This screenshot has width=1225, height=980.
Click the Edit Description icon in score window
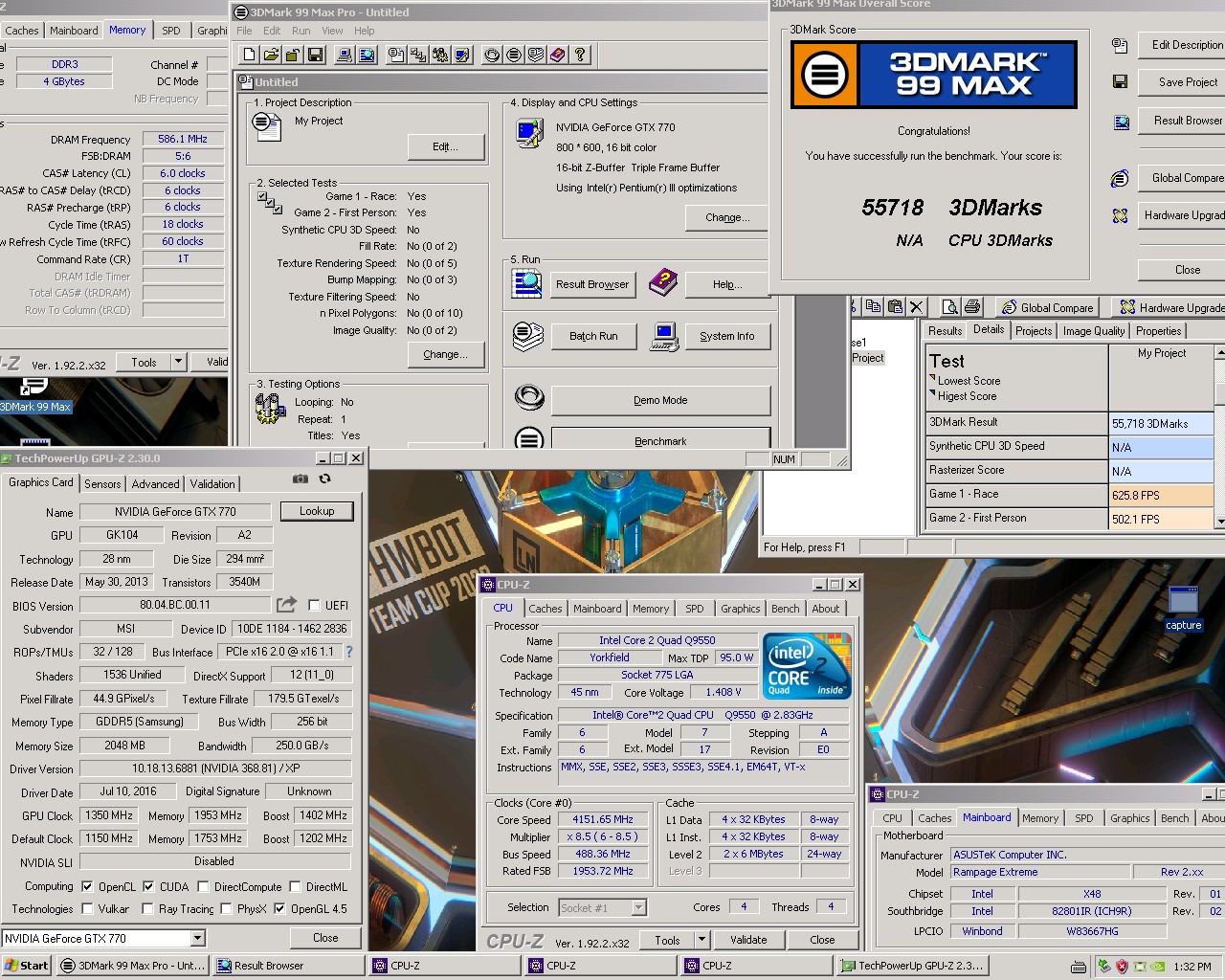[x=1120, y=45]
